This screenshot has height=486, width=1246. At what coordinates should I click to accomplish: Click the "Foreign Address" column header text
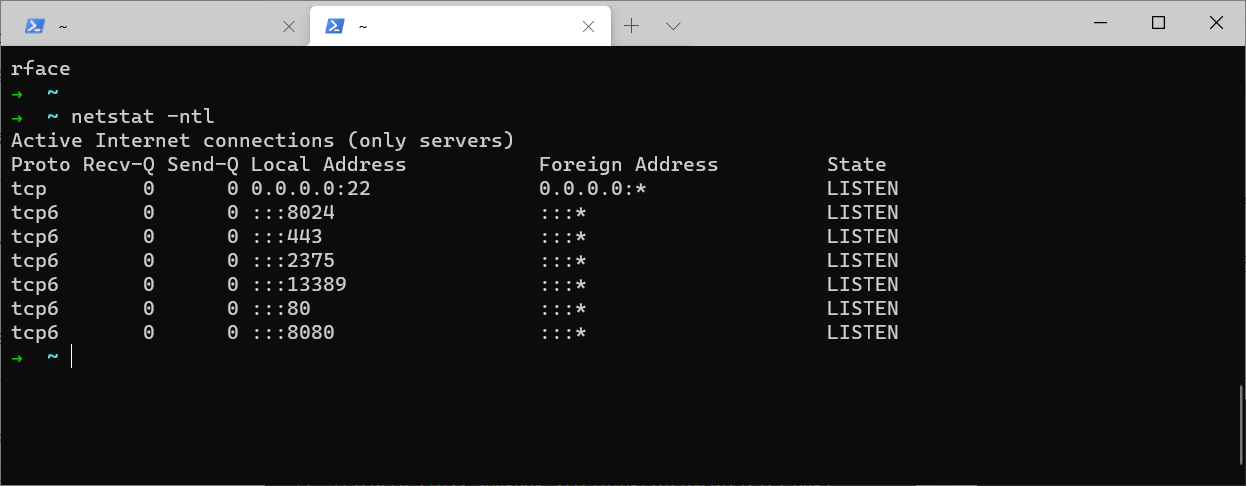tap(628, 165)
